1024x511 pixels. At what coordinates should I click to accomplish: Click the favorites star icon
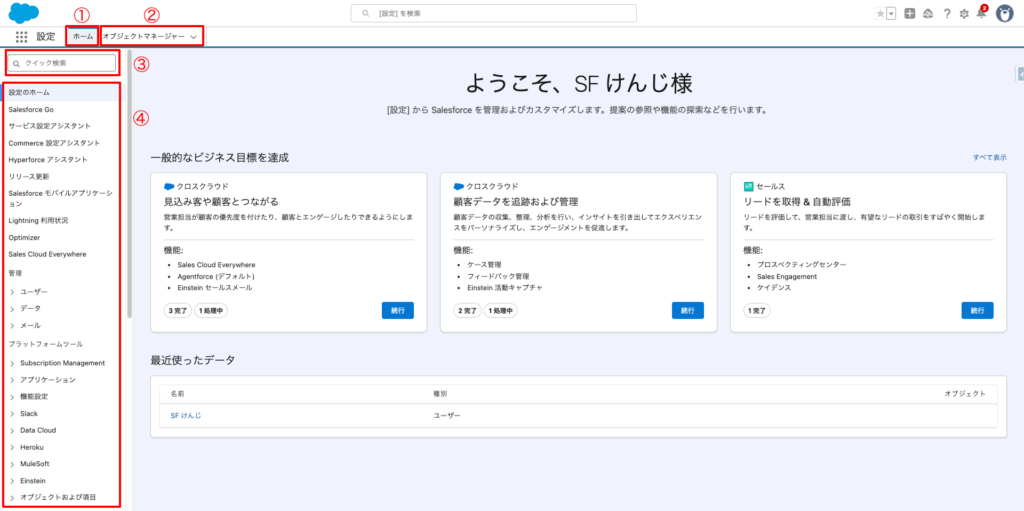(879, 14)
